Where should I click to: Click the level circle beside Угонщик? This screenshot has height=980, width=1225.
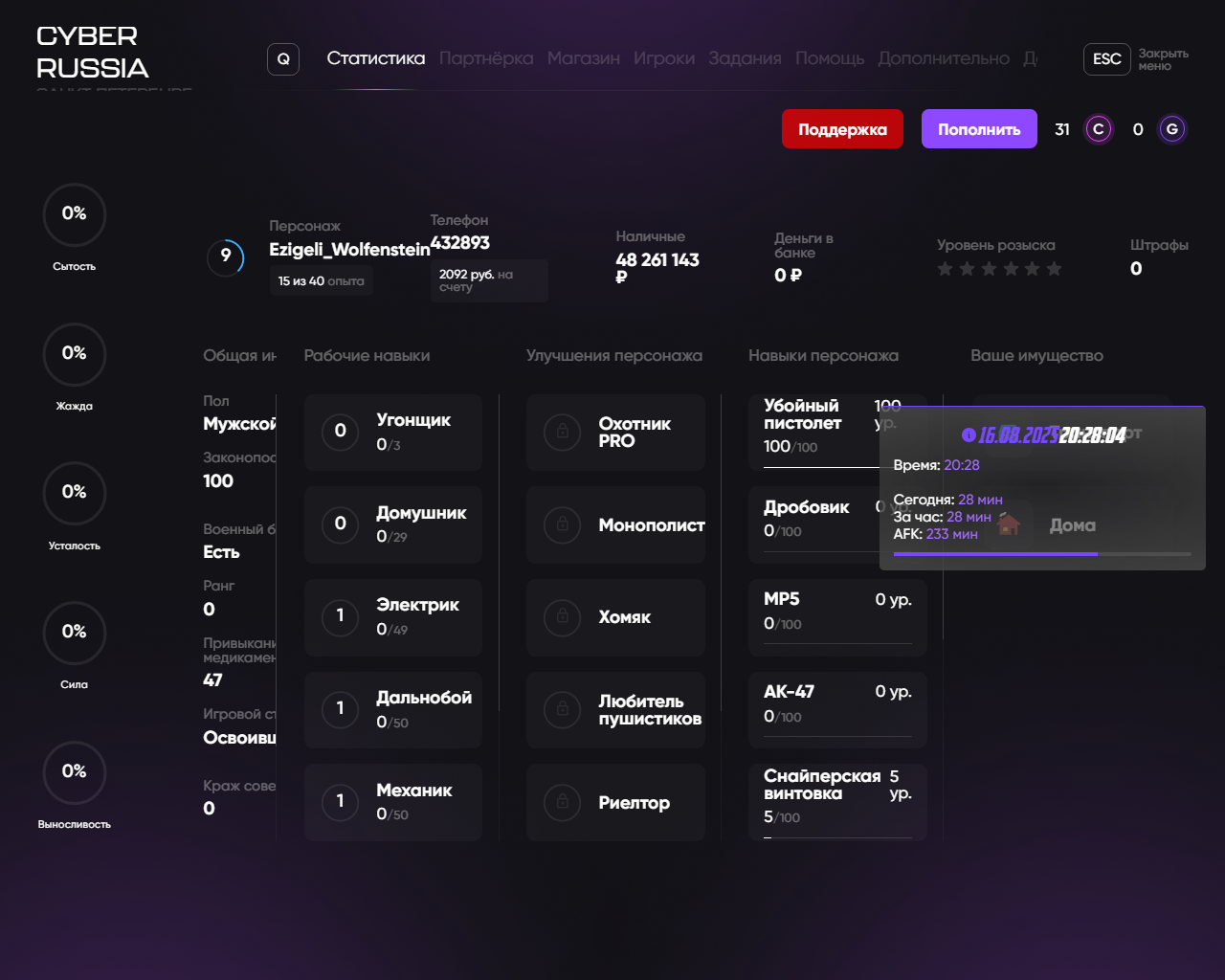[x=340, y=432]
